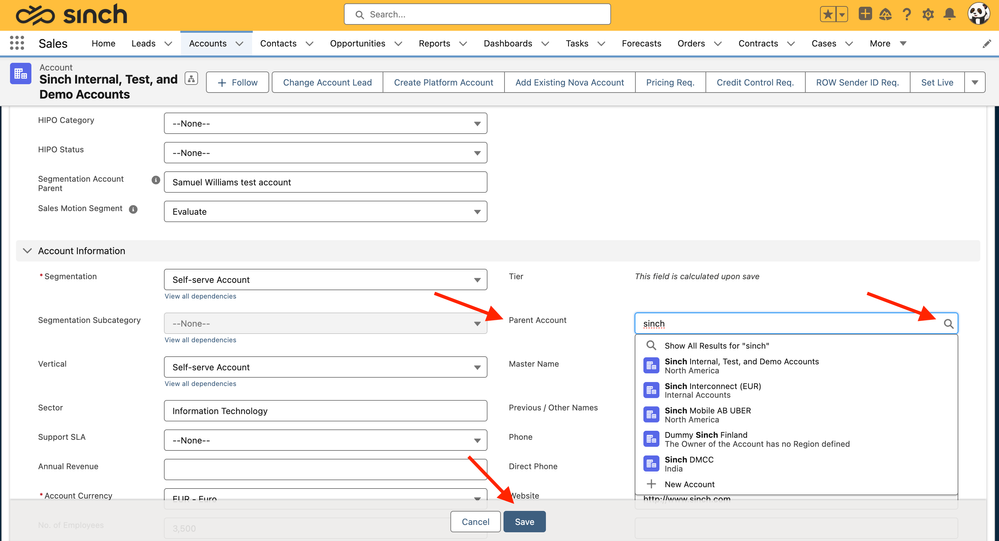Go to the Home tab

click(x=103, y=43)
